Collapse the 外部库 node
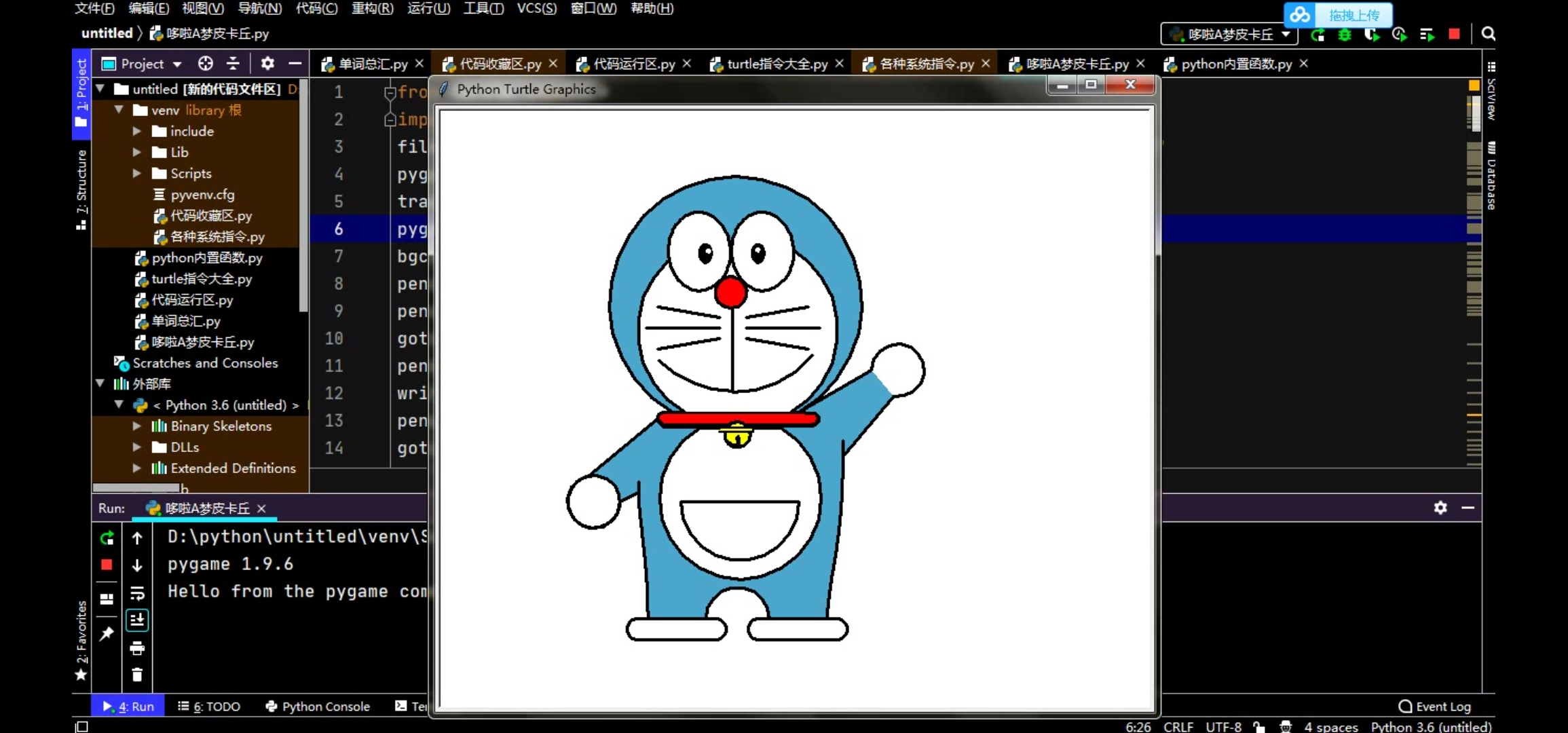This screenshot has height=733, width=1568. point(100,383)
